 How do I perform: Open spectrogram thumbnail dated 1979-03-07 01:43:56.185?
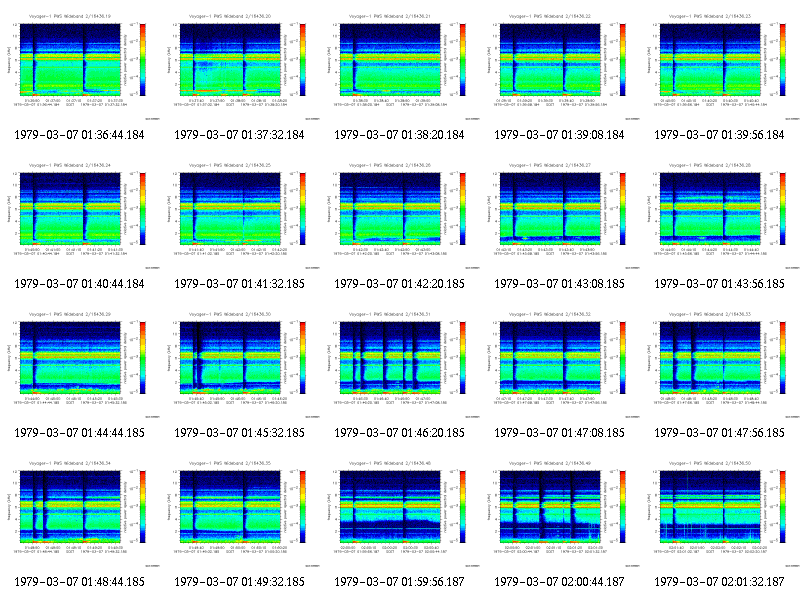click(720, 215)
